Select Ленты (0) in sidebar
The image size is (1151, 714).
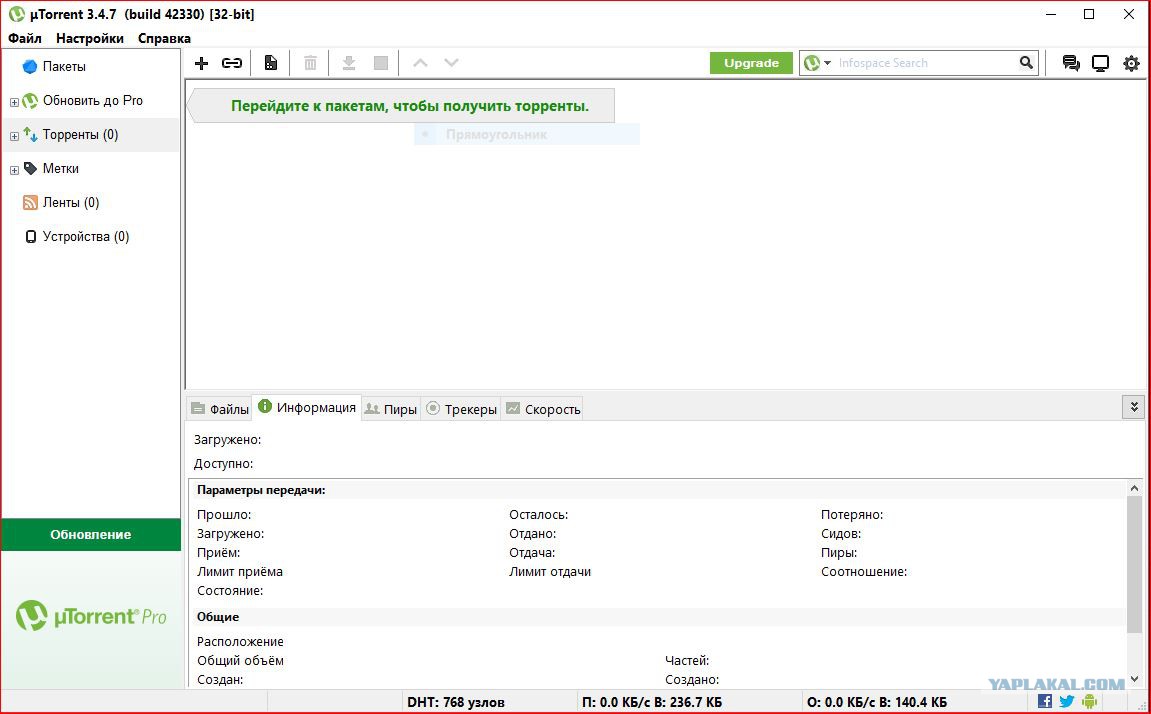70,203
